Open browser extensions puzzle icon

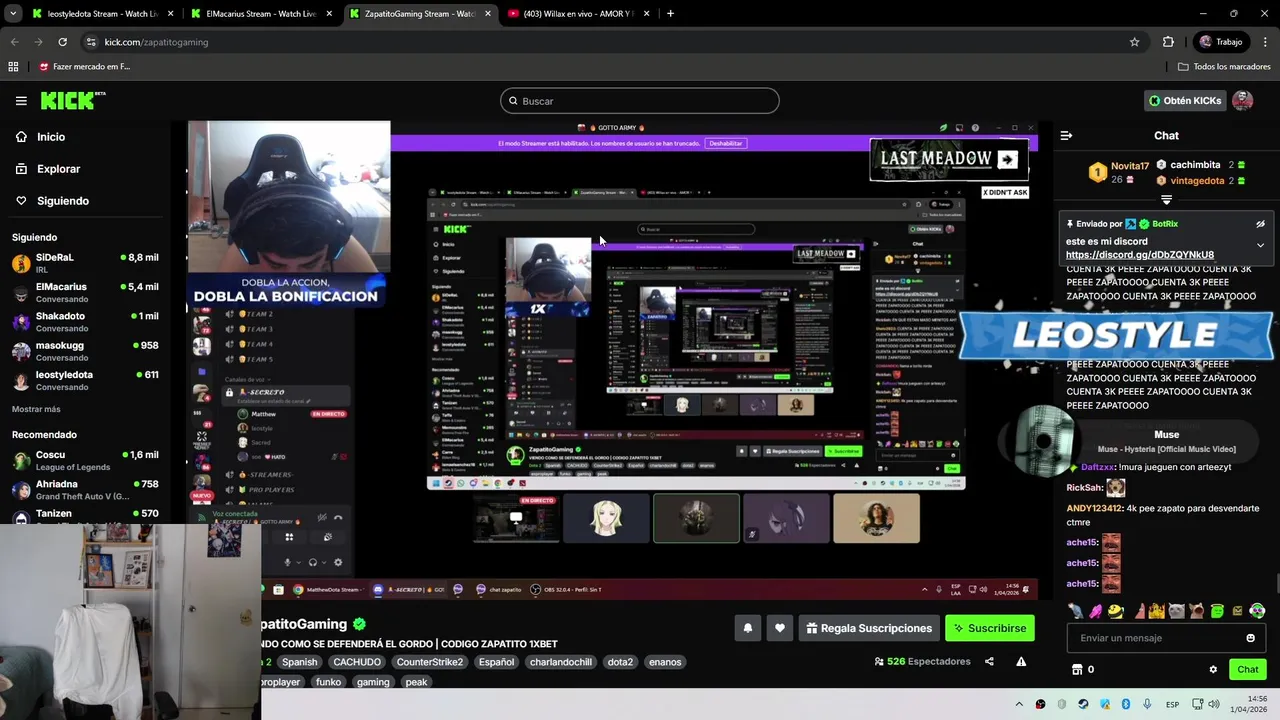tap(1168, 42)
